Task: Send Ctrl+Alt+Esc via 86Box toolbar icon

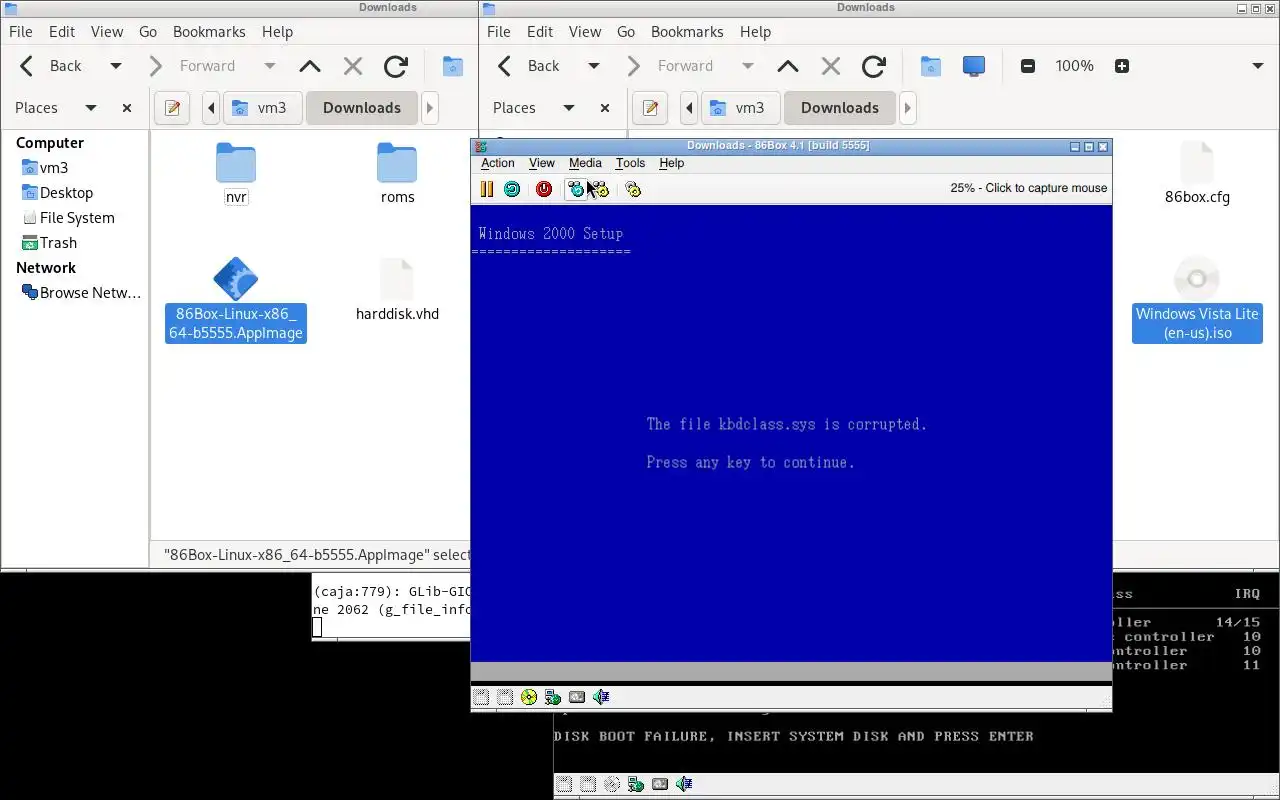Action: coord(600,189)
